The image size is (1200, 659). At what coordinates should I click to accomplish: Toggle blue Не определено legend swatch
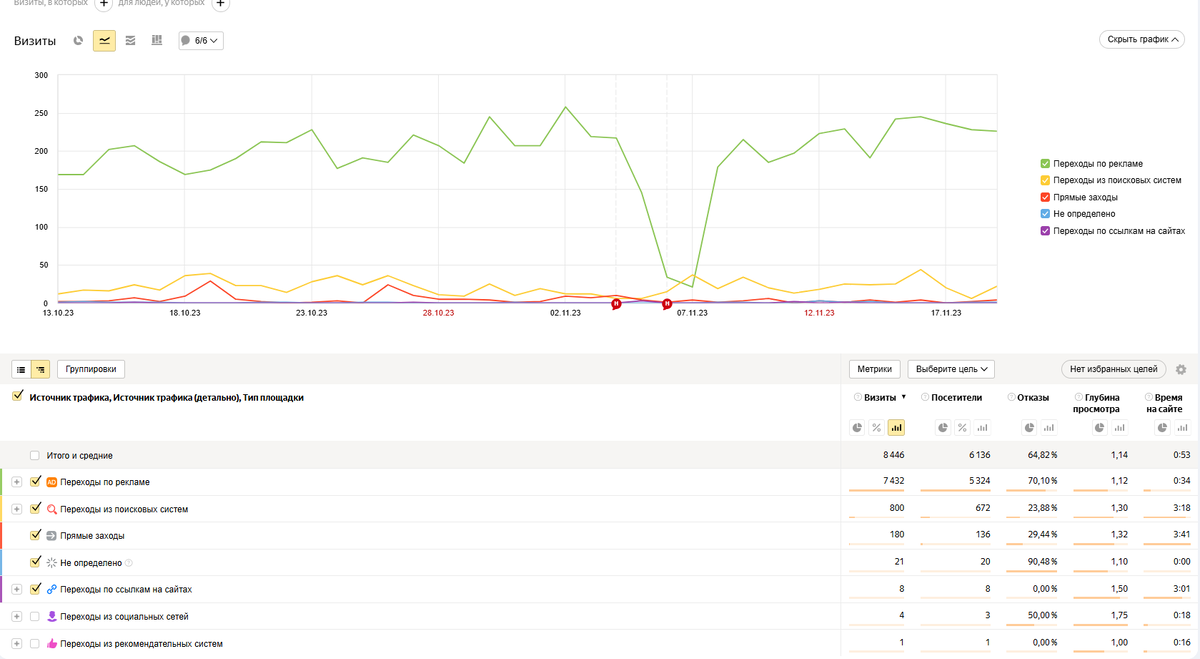click(1045, 214)
